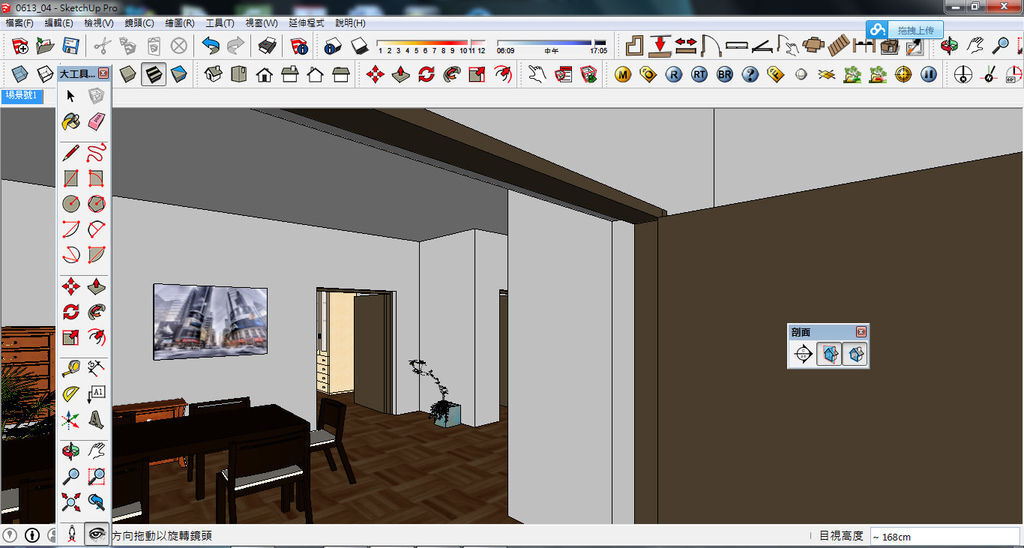The image size is (1024, 548).
Task: Select the Polygon tool in large toolset
Action: click(x=97, y=204)
